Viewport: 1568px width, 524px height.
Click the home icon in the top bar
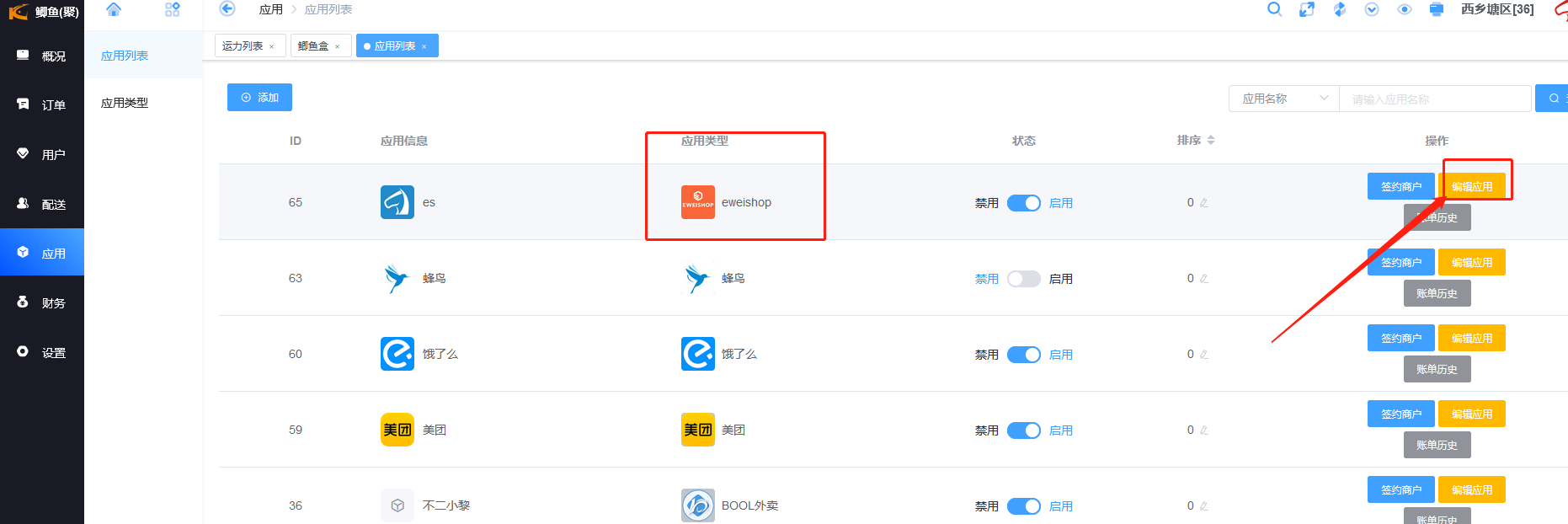click(114, 9)
